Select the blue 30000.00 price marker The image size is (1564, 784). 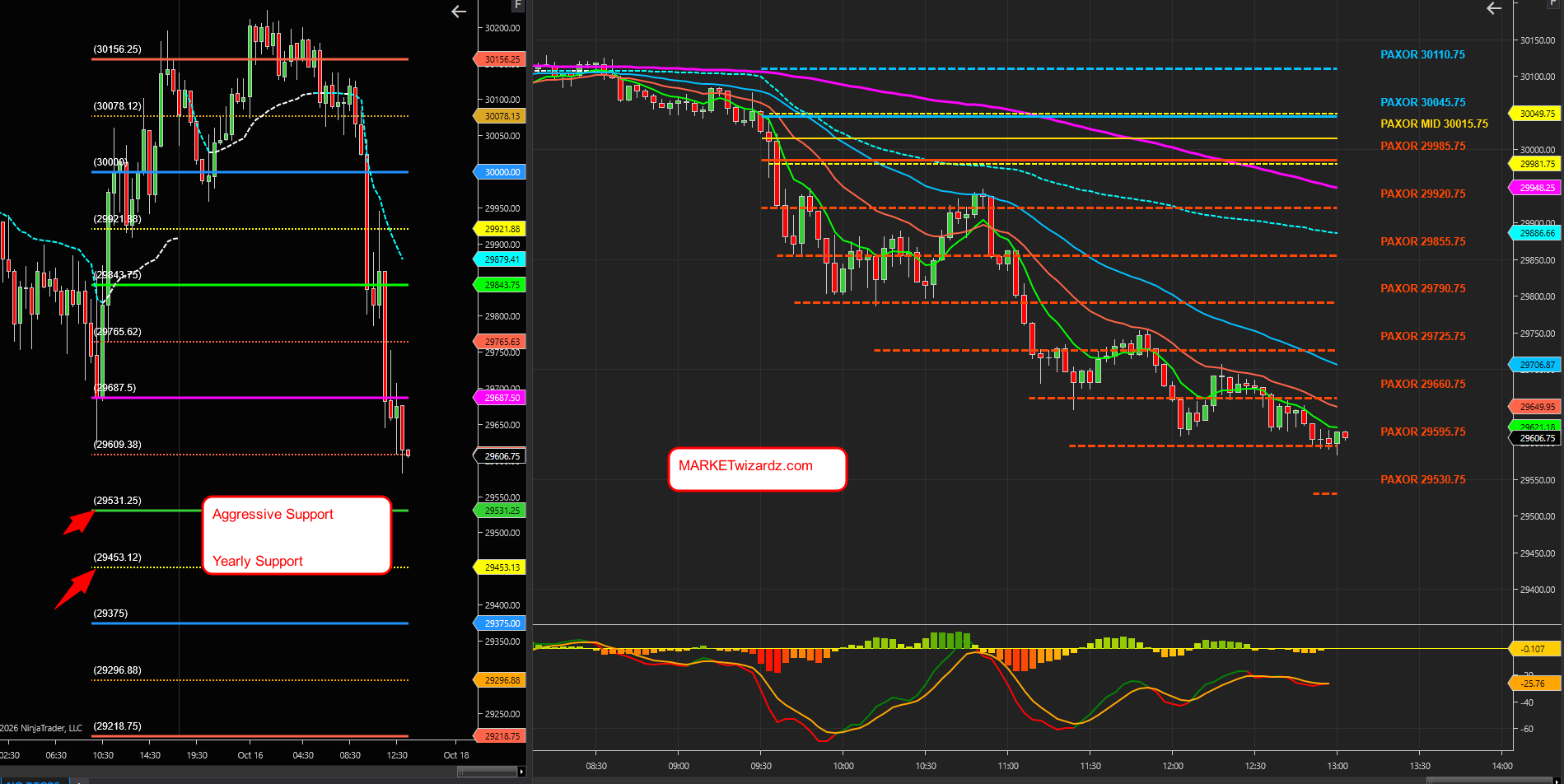click(500, 172)
